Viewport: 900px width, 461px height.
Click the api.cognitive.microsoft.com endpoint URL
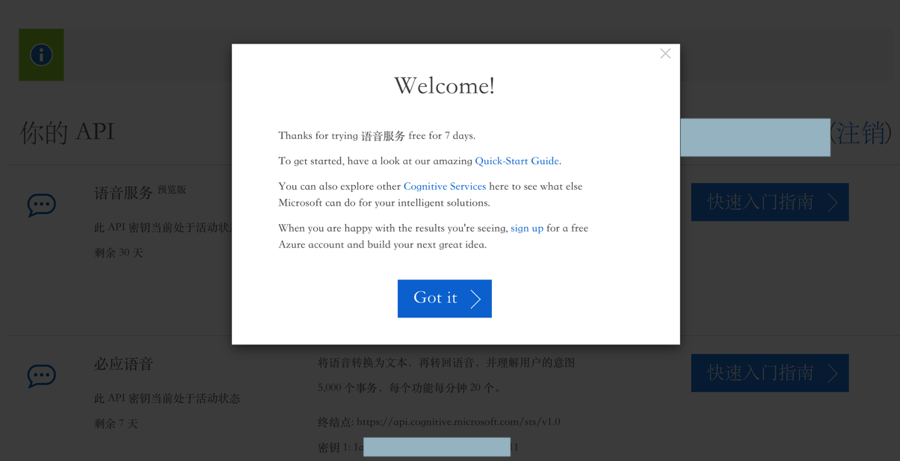click(x=458, y=422)
